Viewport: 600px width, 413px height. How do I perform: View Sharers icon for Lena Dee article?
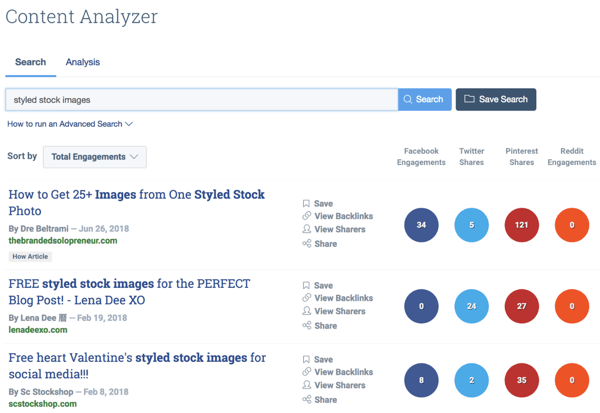coord(307,311)
